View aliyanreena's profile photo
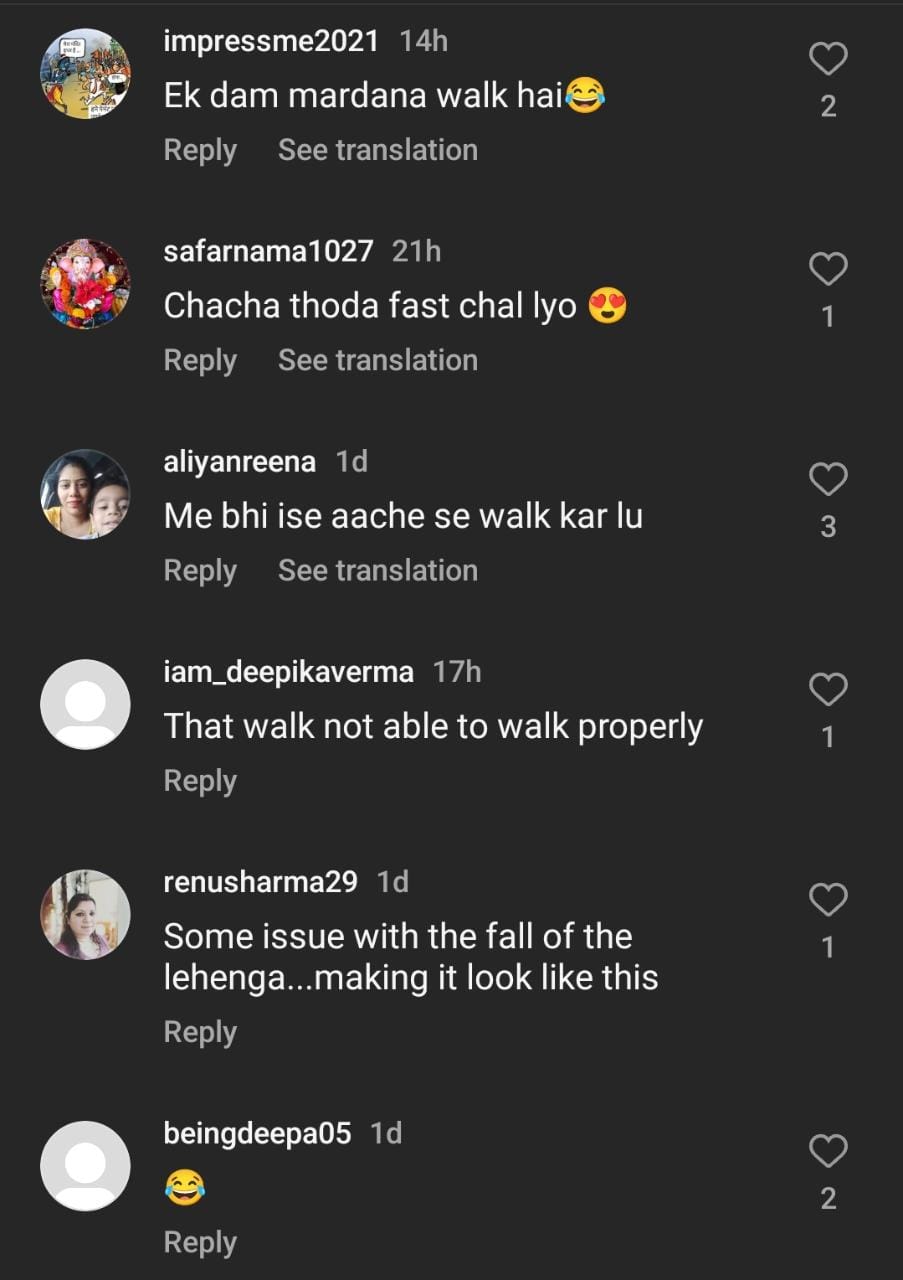This screenshot has width=903, height=1280. [85, 494]
